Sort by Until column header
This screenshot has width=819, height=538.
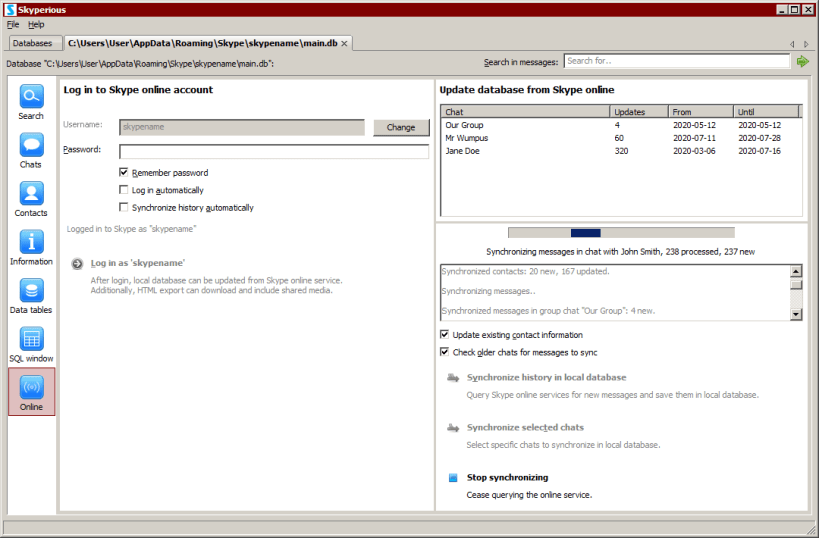click(x=766, y=112)
